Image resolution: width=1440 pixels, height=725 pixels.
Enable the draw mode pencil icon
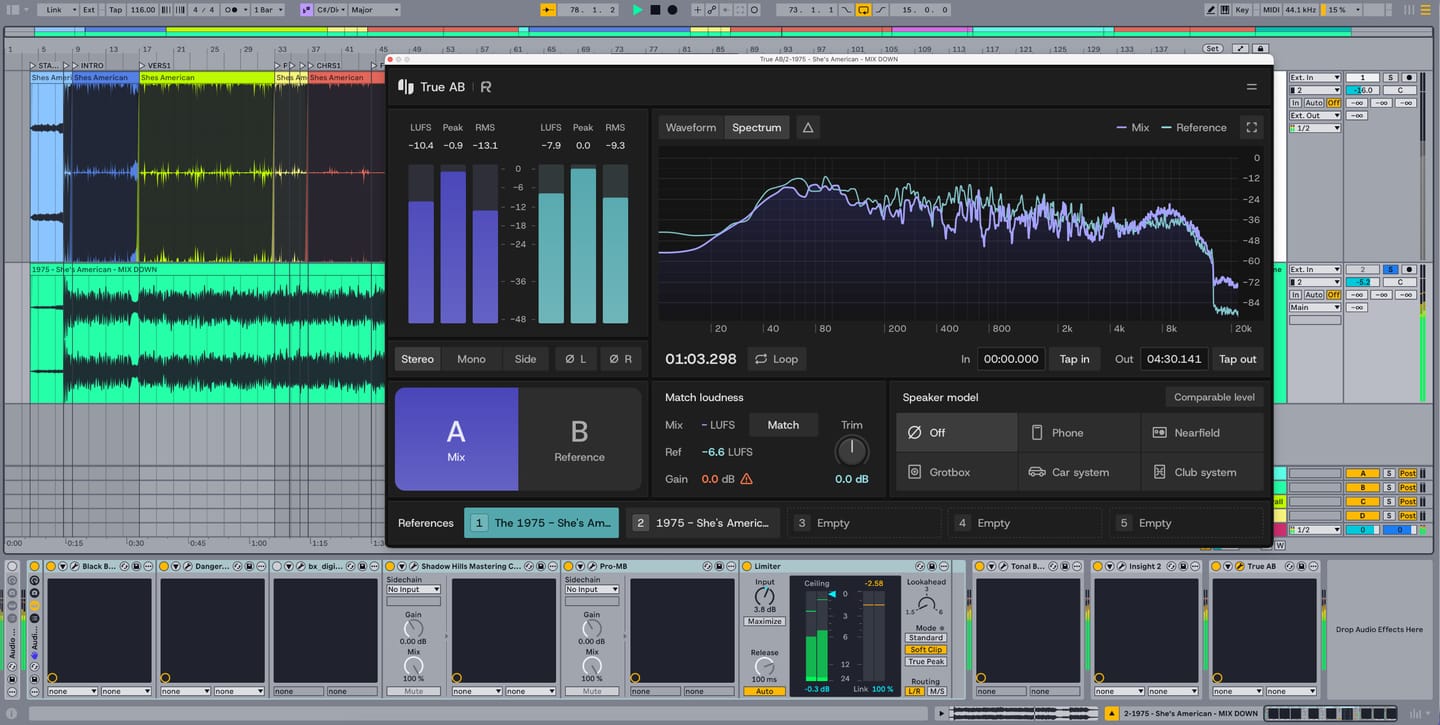click(1211, 10)
